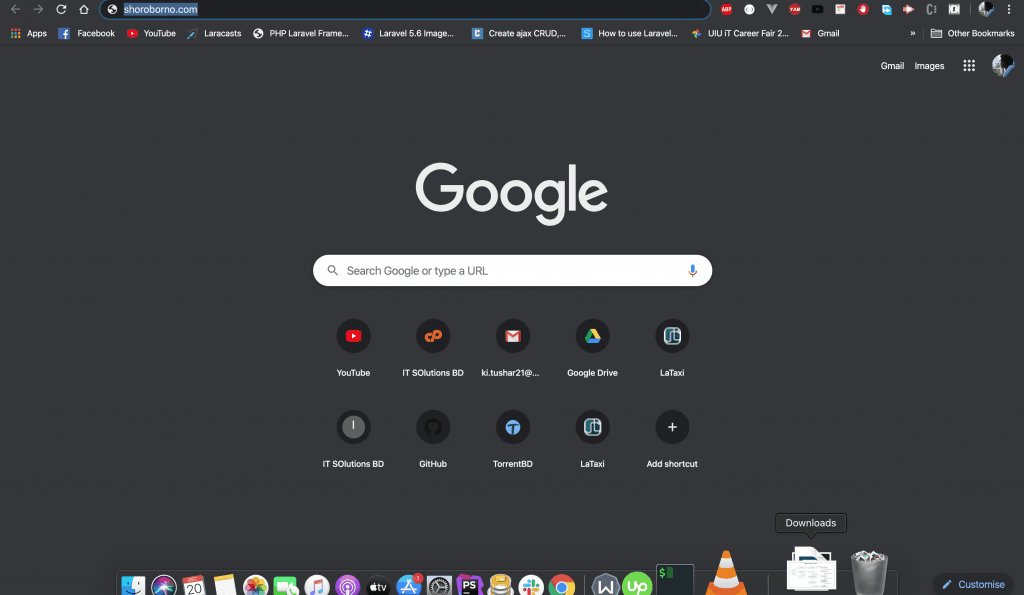Open Chrome from the Dock
Viewport: 1024px width, 595px height.
562,585
